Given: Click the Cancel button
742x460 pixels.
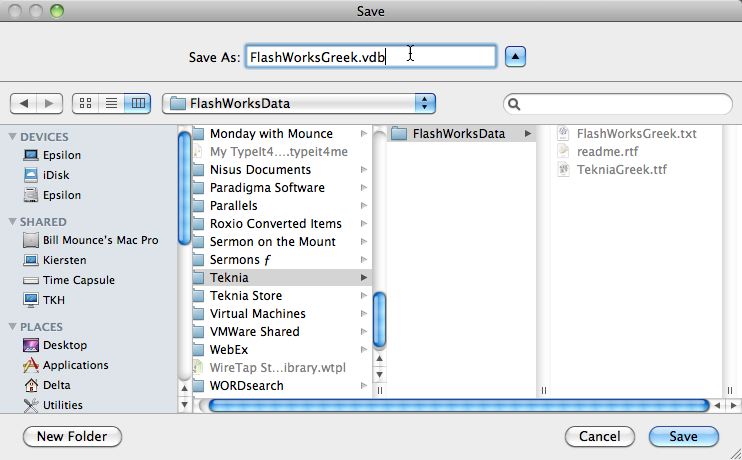Looking at the screenshot, I should (x=599, y=436).
